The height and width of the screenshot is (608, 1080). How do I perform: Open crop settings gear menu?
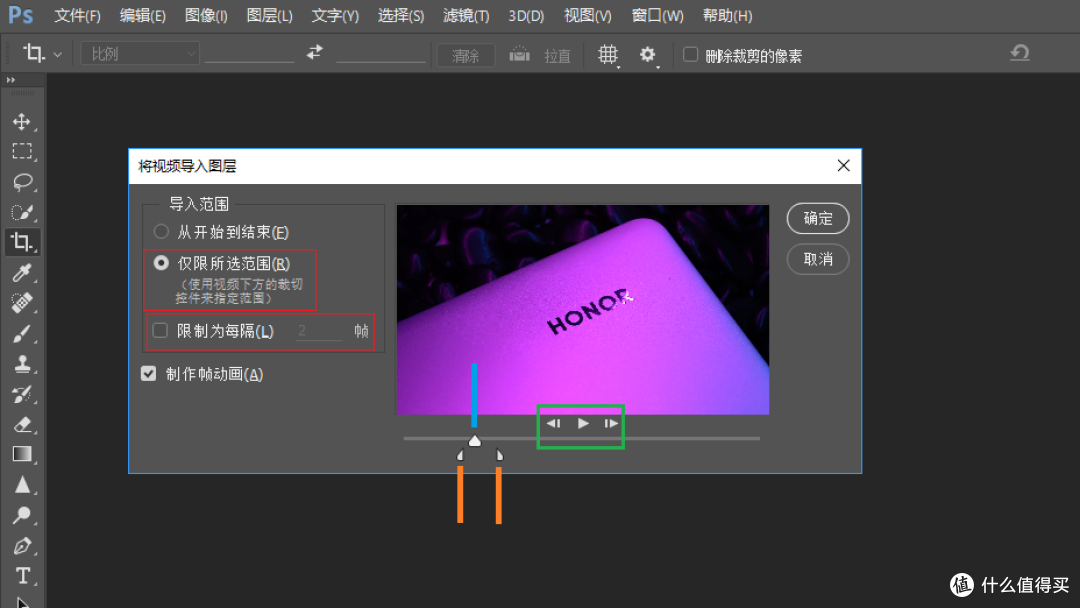point(647,55)
